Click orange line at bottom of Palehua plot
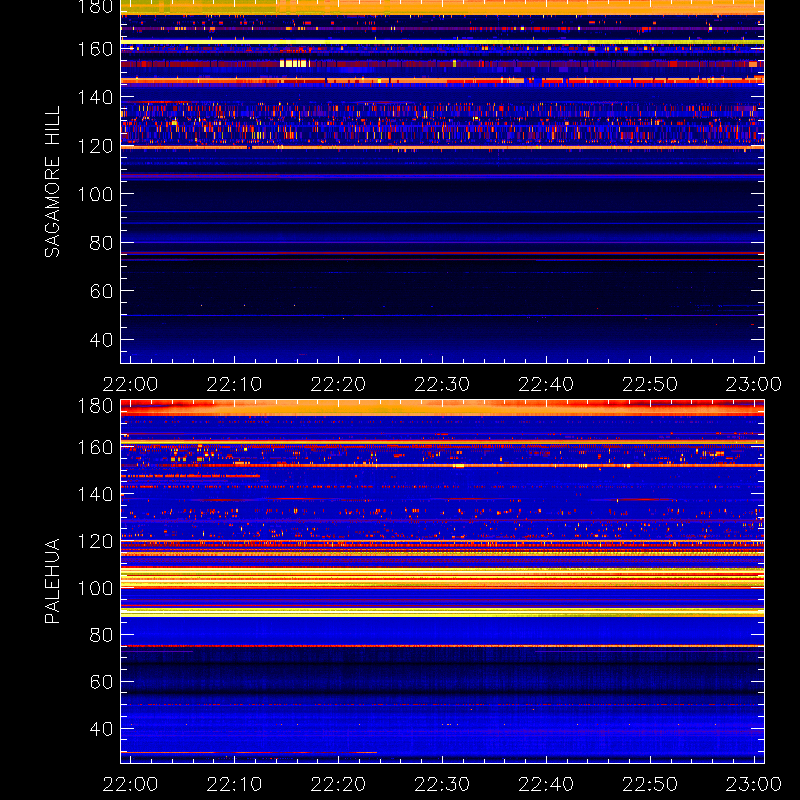The height and width of the screenshot is (800, 800). [249, 752]
